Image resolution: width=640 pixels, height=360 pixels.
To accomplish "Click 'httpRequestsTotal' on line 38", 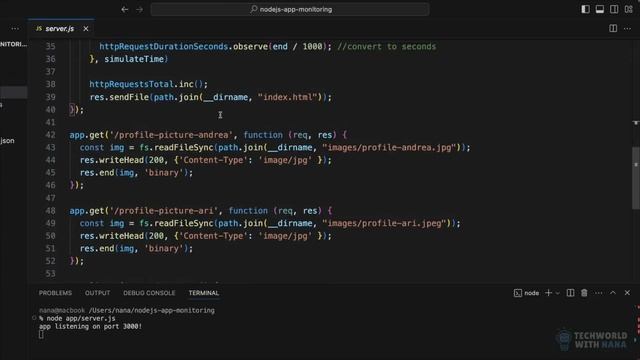I will click(x=131, y=84).
